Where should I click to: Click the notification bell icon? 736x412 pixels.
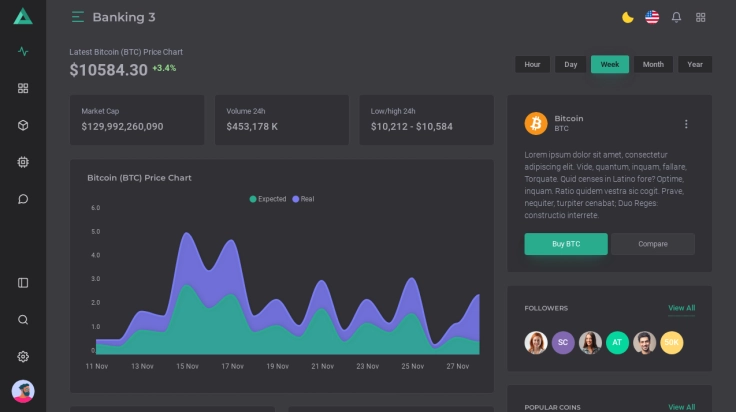click(676, 17)
